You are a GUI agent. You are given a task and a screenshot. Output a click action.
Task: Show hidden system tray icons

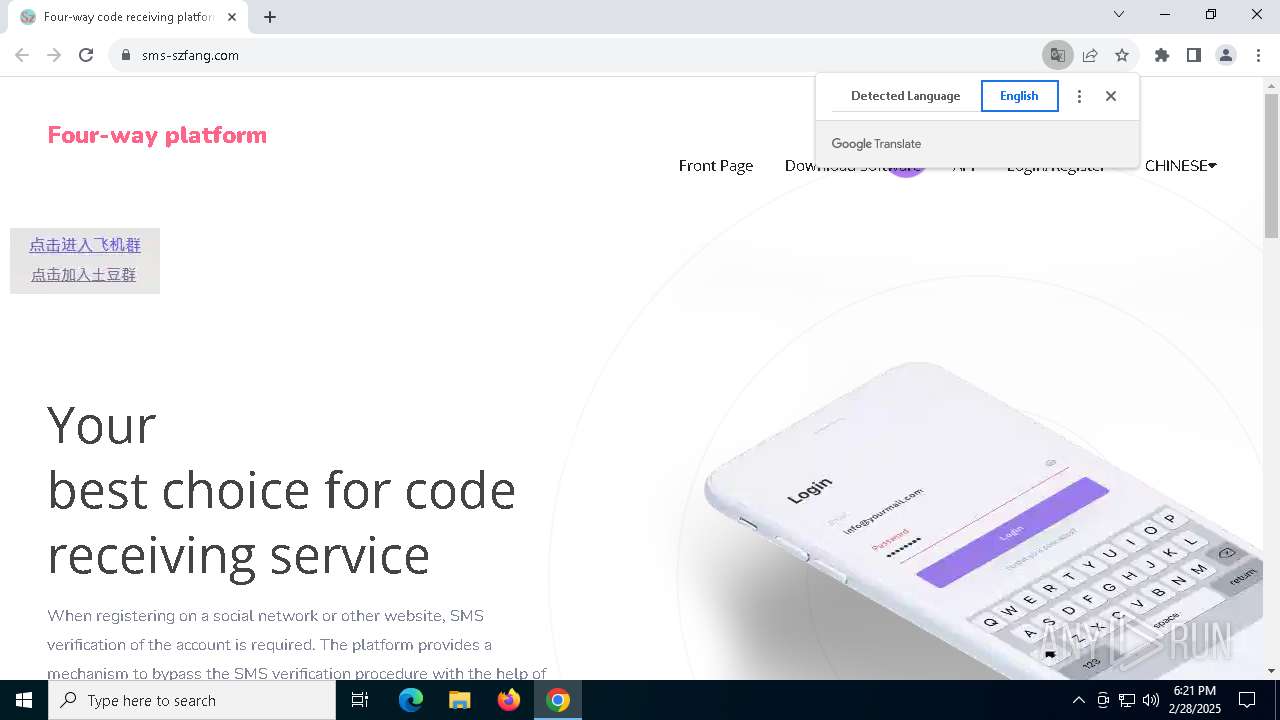tap(1078, 700)
